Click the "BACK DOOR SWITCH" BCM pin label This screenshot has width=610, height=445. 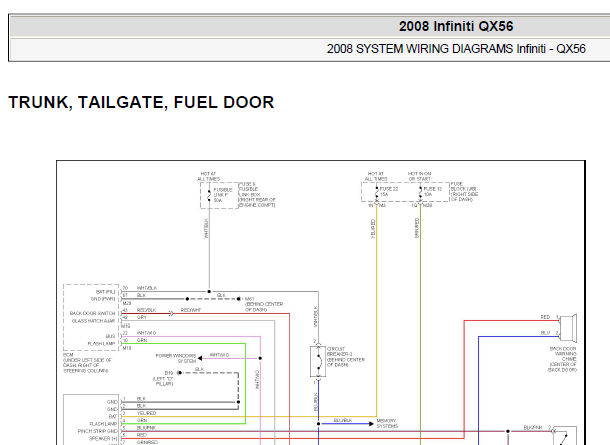[x=93, y=313]
